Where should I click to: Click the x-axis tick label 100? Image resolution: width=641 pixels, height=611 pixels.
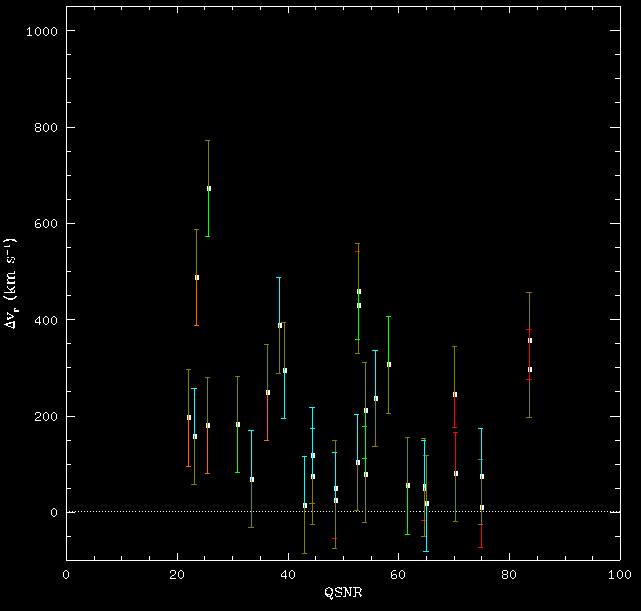(x=620, y=575)
